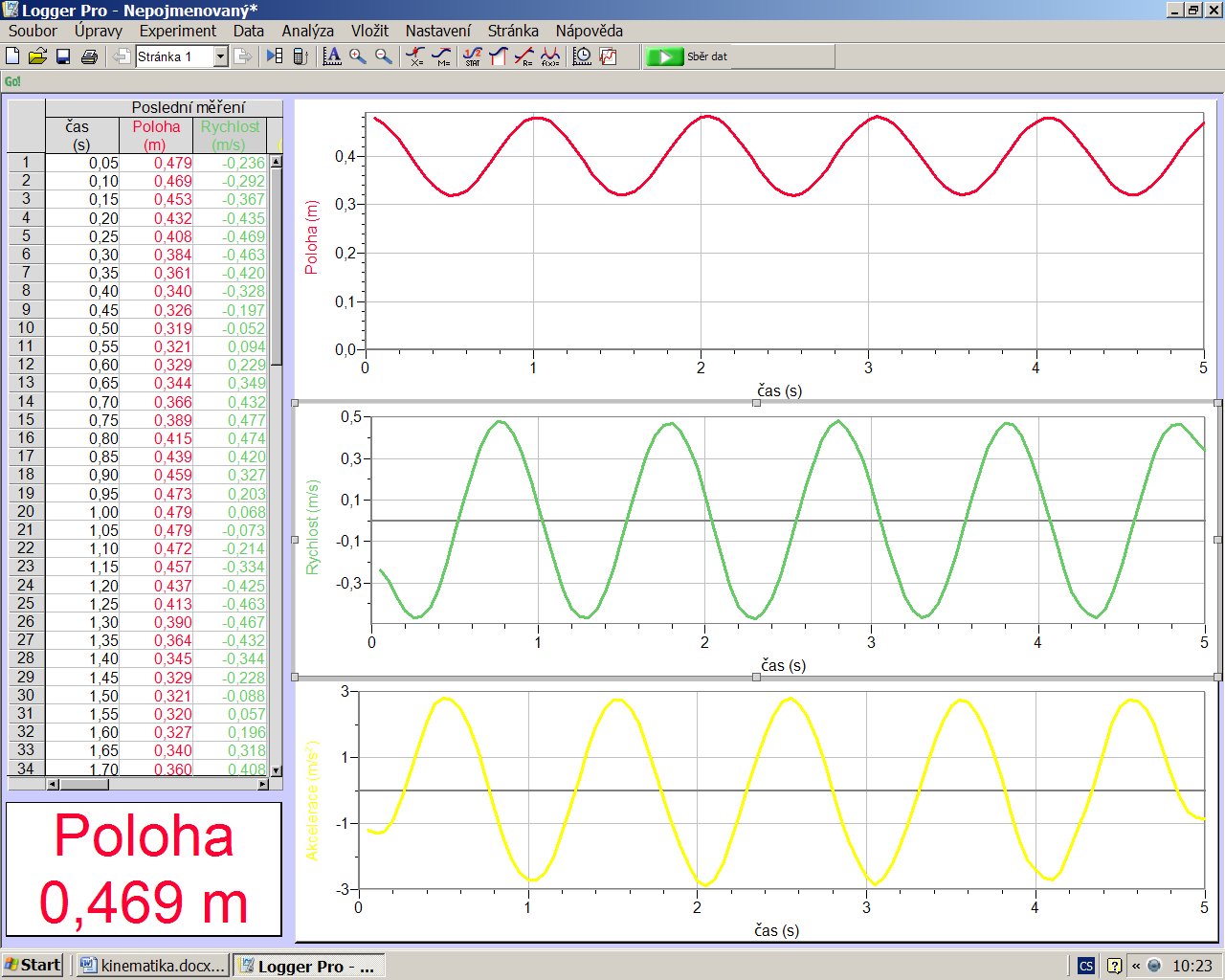Click the Print icon
1225x980 pixels.
point(89,56)
